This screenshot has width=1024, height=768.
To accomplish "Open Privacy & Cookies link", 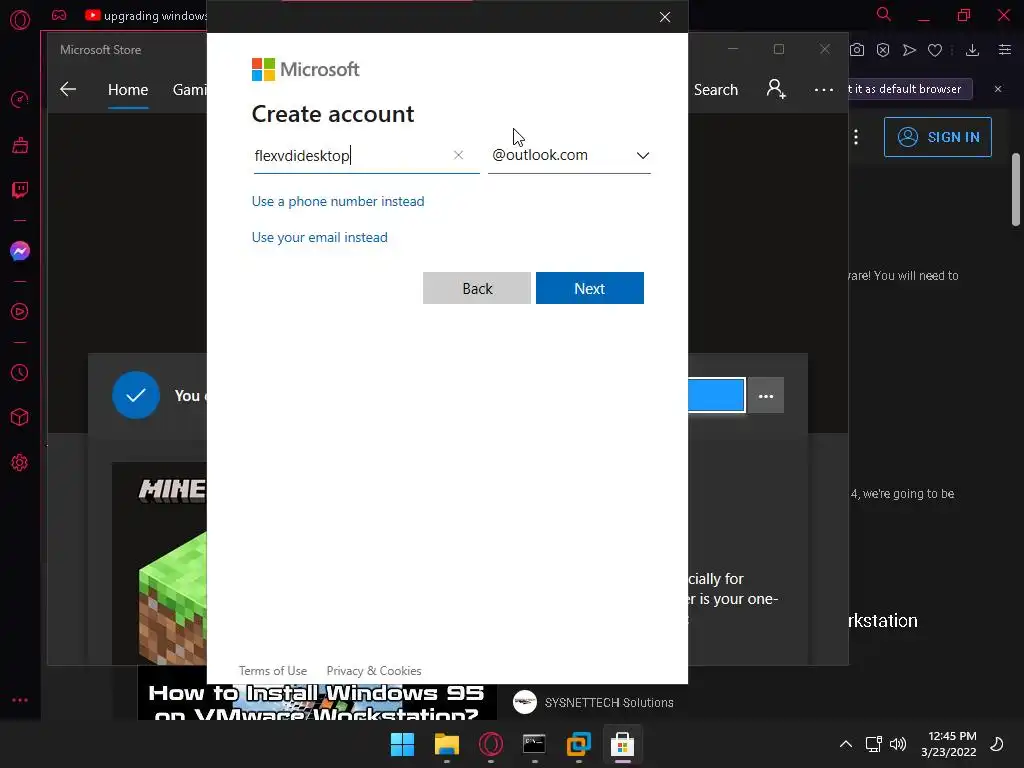I will 374,671.
